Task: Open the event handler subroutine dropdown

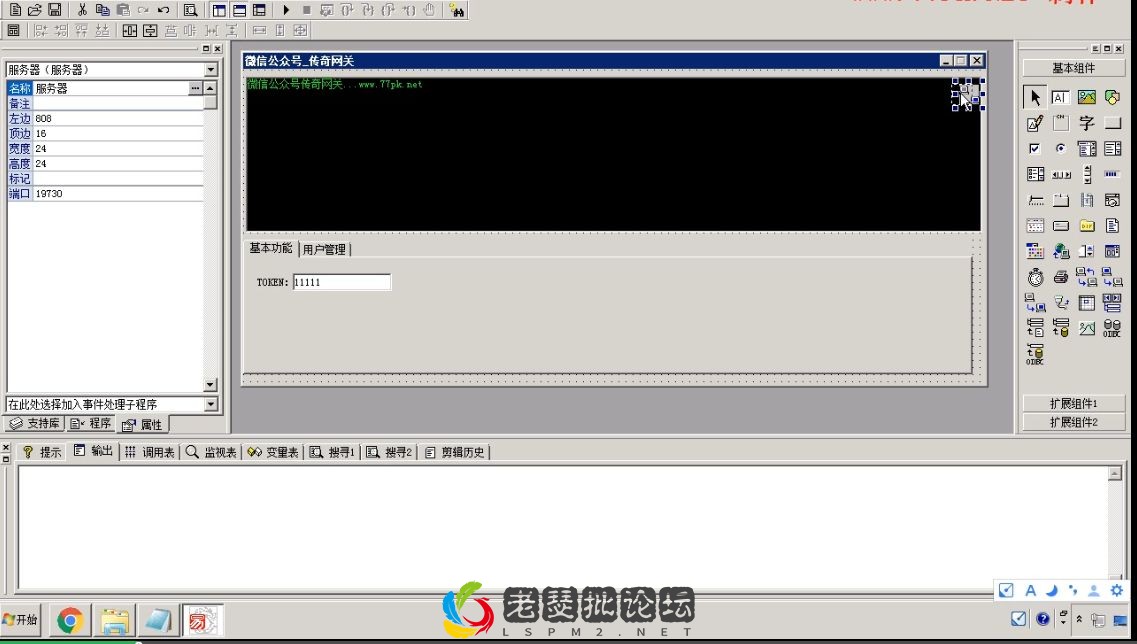Action: click(x=211, y=404)
